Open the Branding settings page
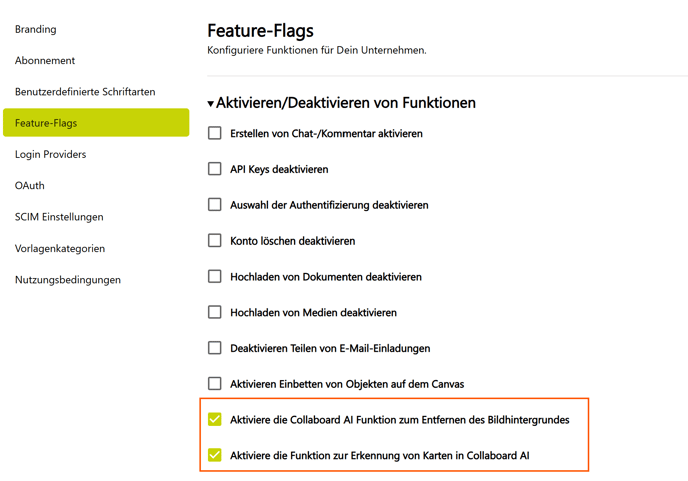The height and width of the screenshot is (481, 688). [36, 30]
